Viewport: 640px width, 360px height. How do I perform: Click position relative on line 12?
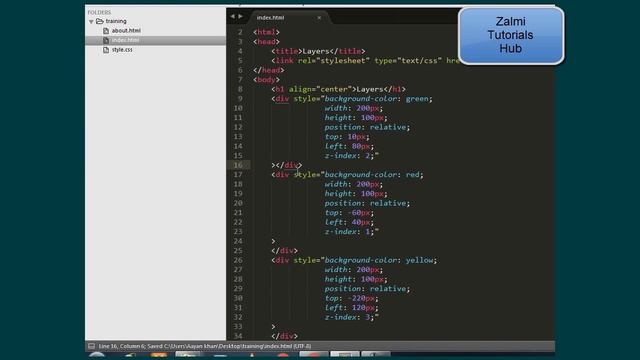[367, 127]
